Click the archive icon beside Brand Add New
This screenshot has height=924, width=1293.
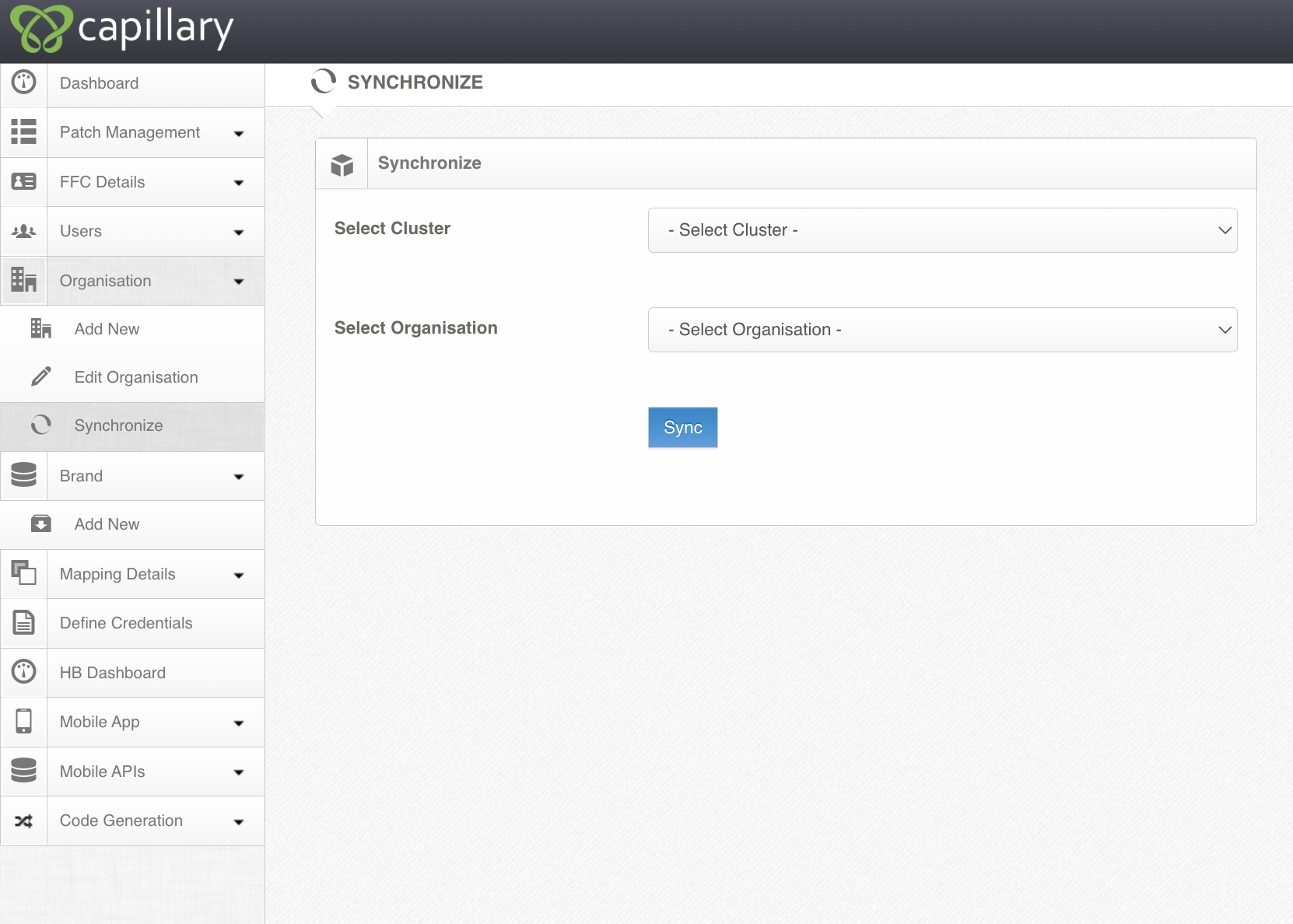[x=41, y=523]
